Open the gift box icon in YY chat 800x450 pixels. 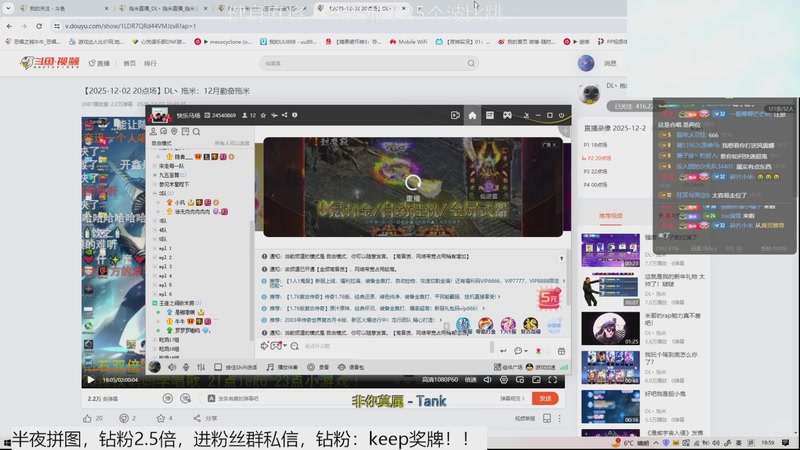pos(561,351)
